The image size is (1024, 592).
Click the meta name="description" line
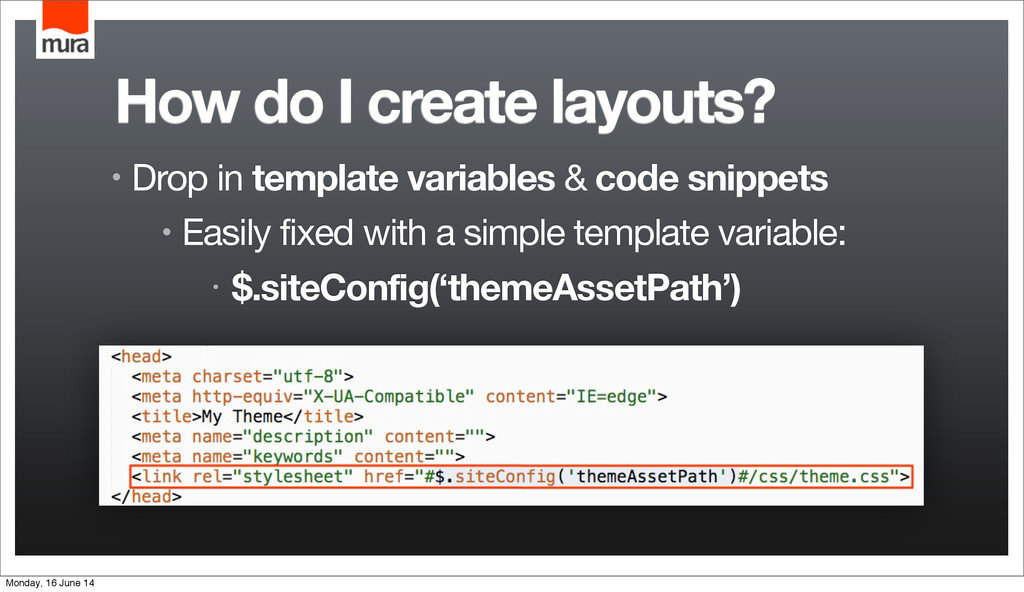click(x=313, y=436)
